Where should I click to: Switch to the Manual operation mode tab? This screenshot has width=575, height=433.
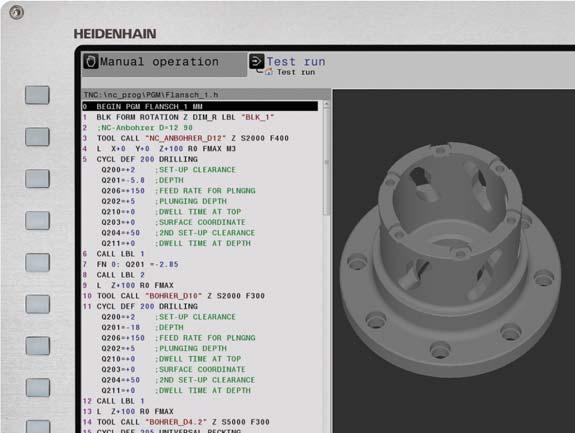coord(165,64)
